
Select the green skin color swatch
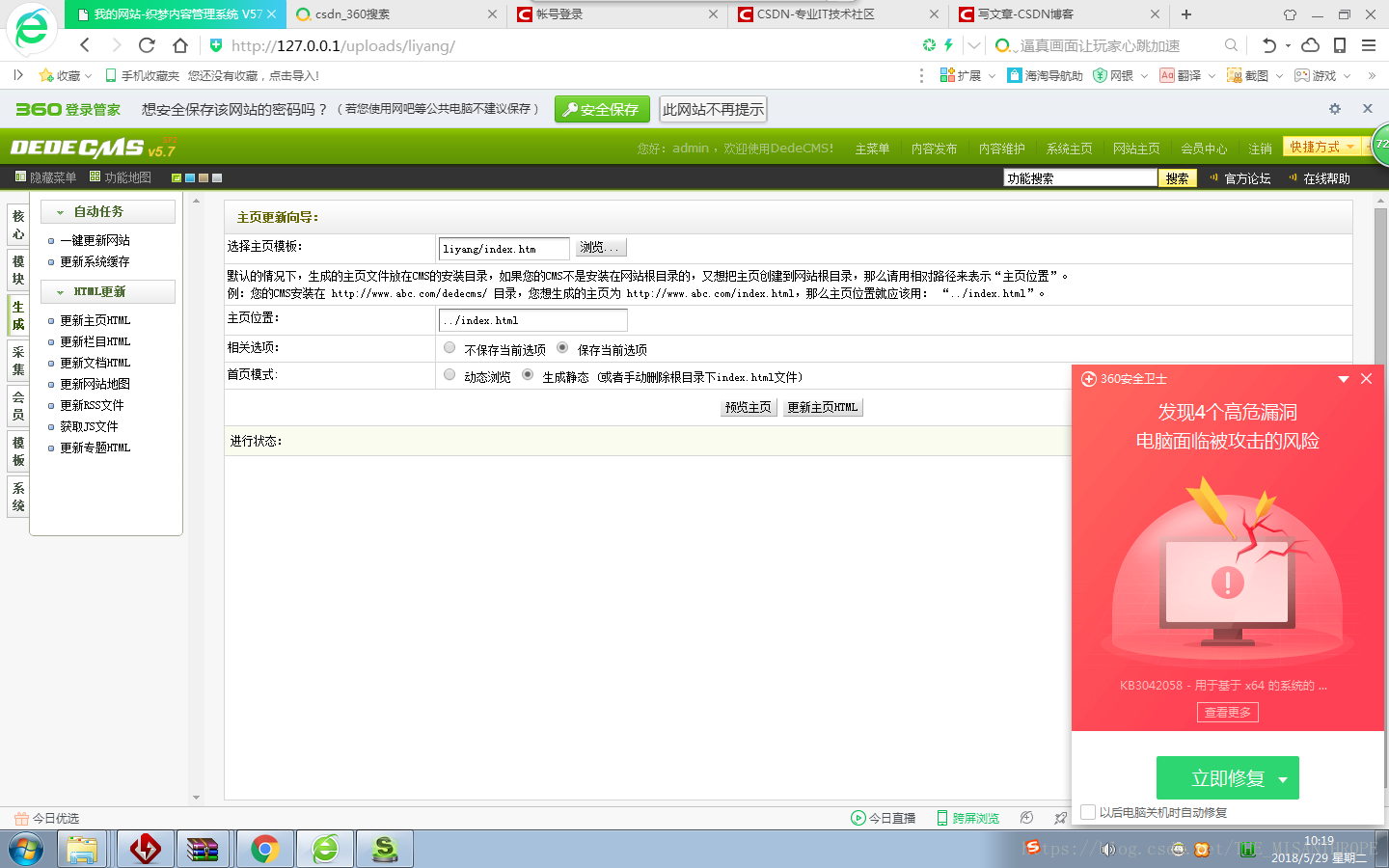coord(177,177)
